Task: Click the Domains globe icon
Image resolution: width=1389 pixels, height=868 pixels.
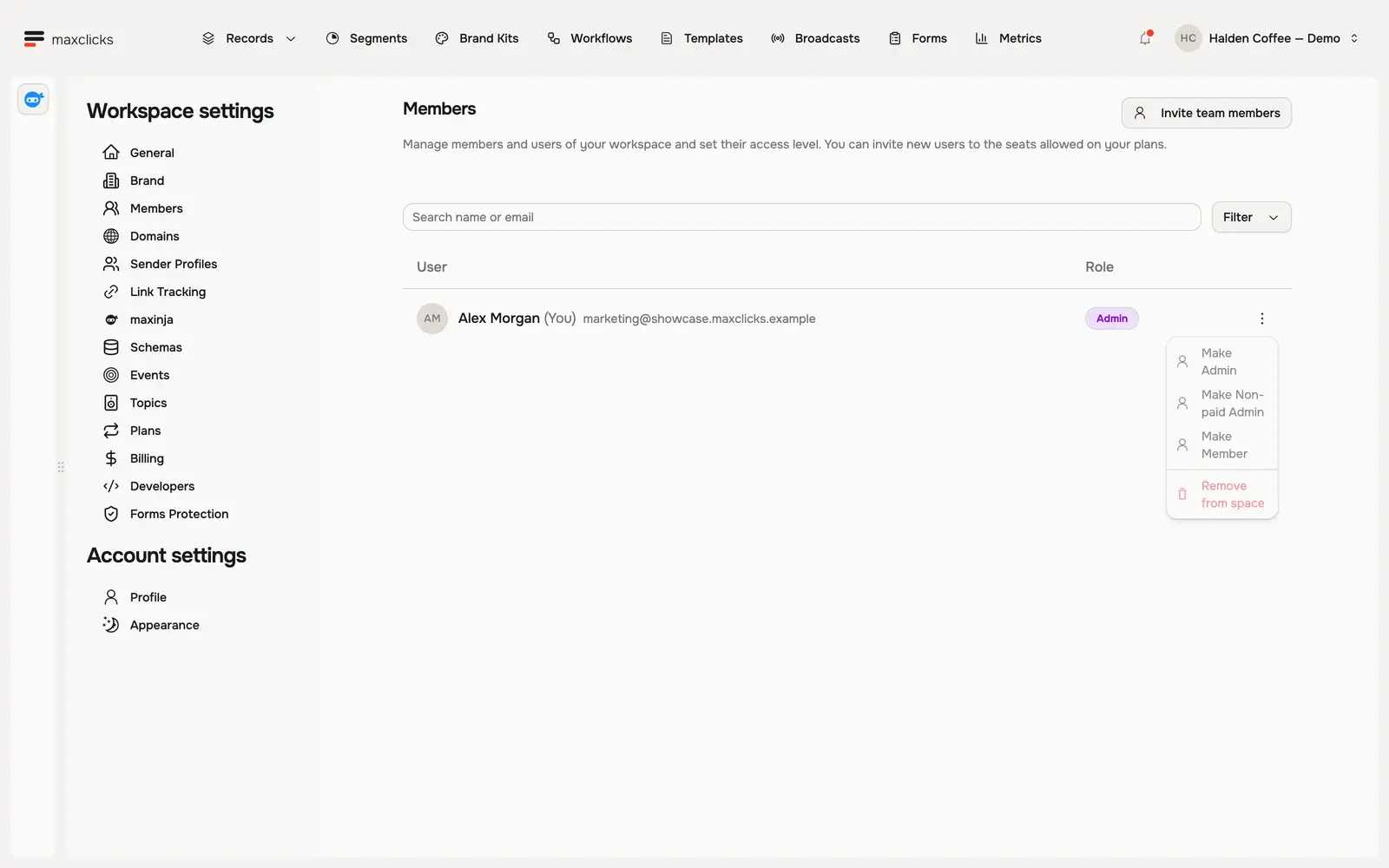Action: pos(111,236)
